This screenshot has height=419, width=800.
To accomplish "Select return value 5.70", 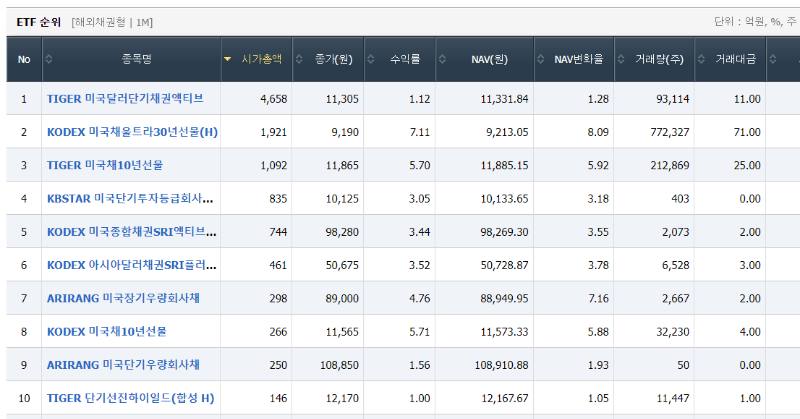I will coord(419,165).
